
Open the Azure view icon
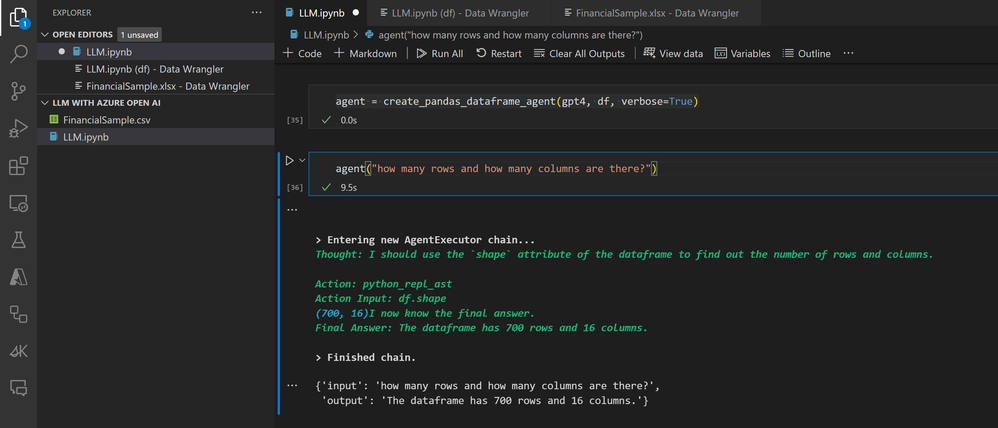[18, 277]
